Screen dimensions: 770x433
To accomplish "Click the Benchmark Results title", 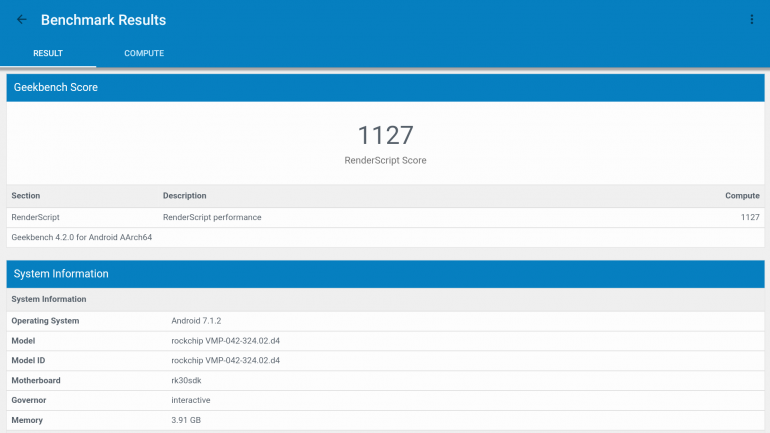I will pos(103,20).
